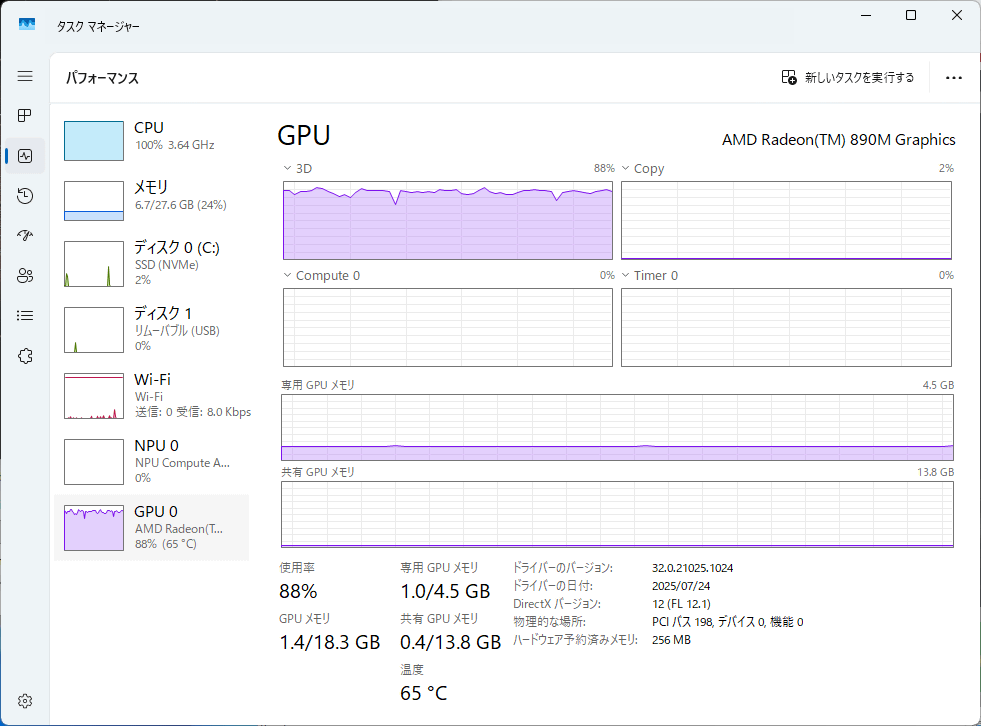Click the Copy engine usage graph
The width and height of the screenshot is (981, 726).
pos(786,220)
